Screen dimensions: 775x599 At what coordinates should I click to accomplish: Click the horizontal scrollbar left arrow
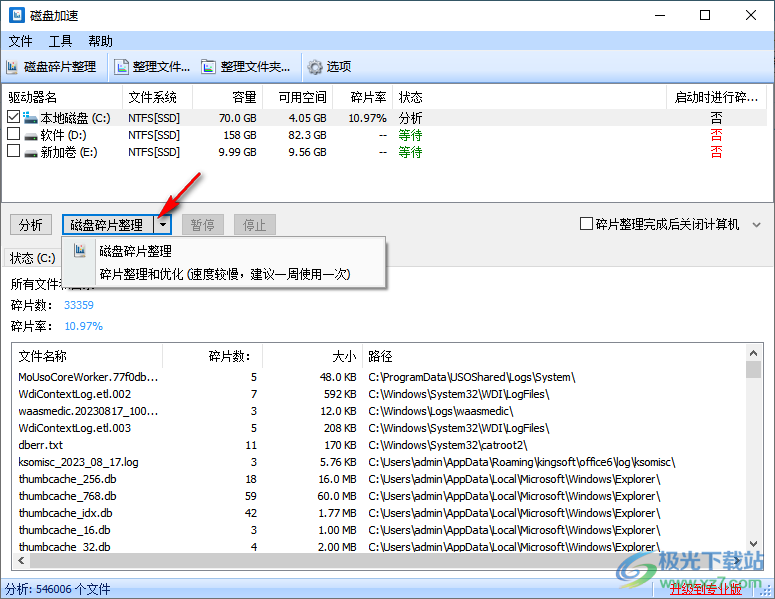[21, 560]
